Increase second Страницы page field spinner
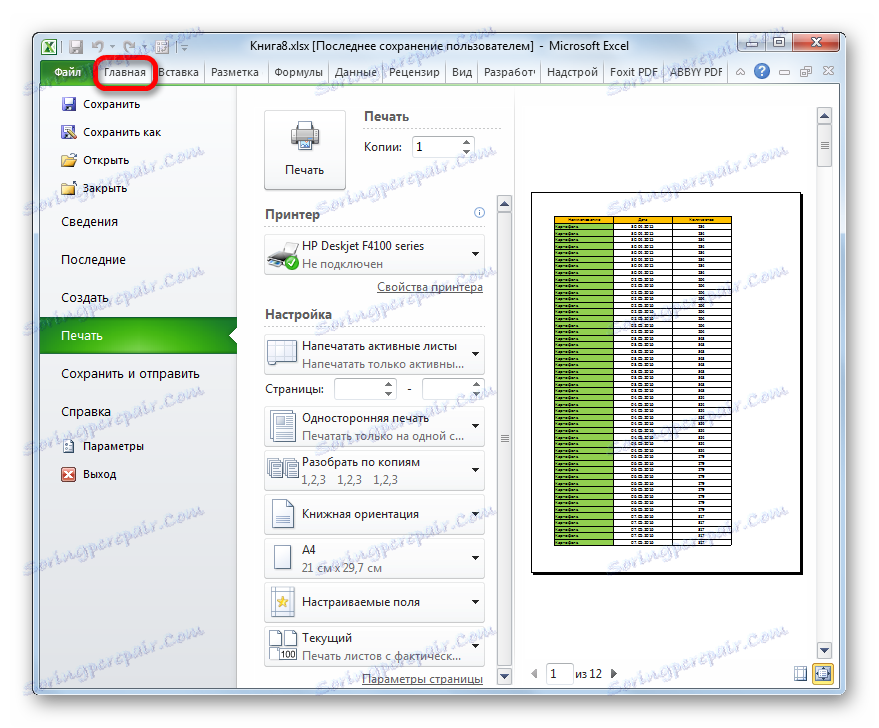Screen dimensions: 879x728 tap(476, 384)
